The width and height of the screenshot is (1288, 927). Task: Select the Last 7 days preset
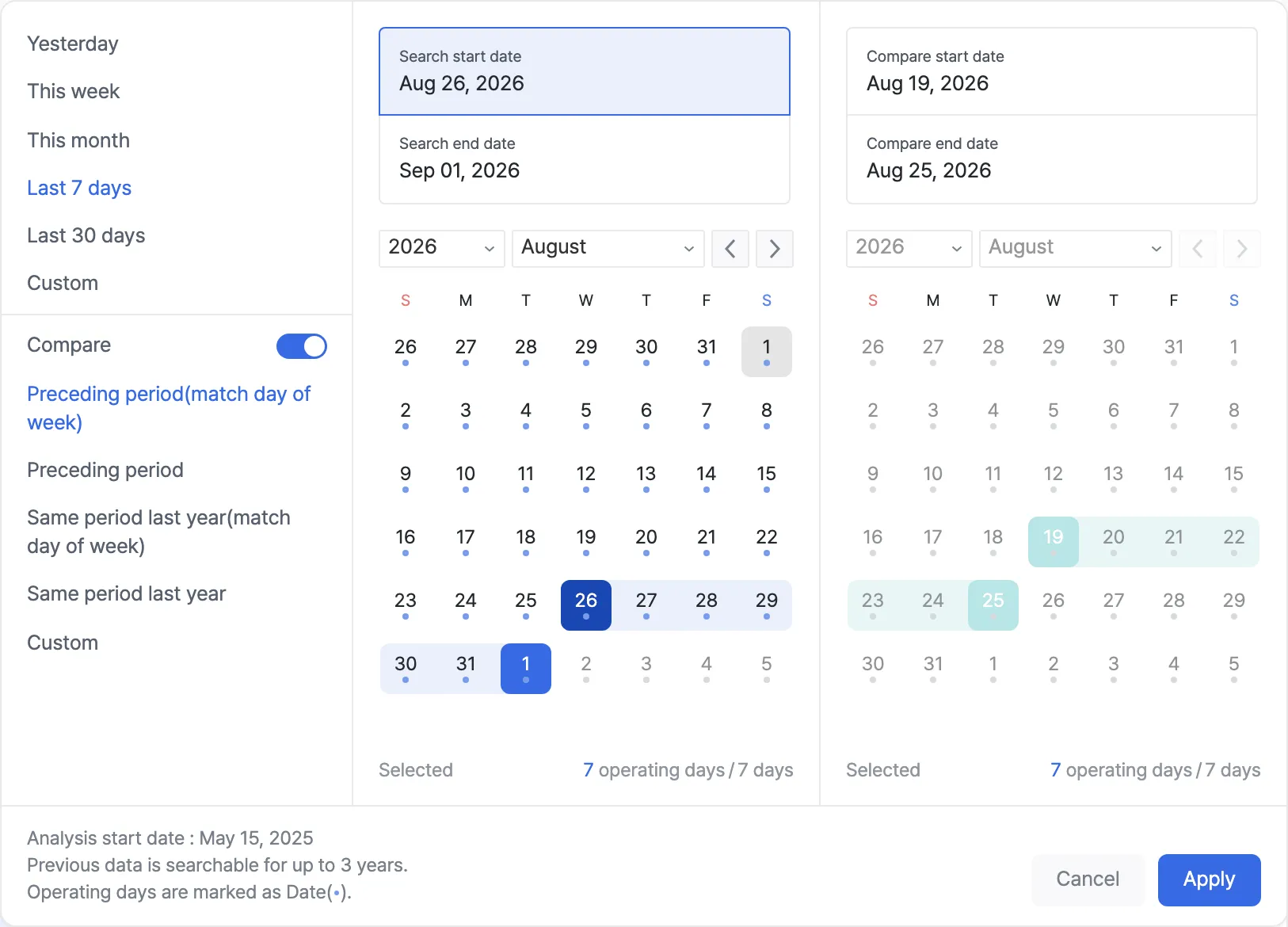(x=79, y=188)
